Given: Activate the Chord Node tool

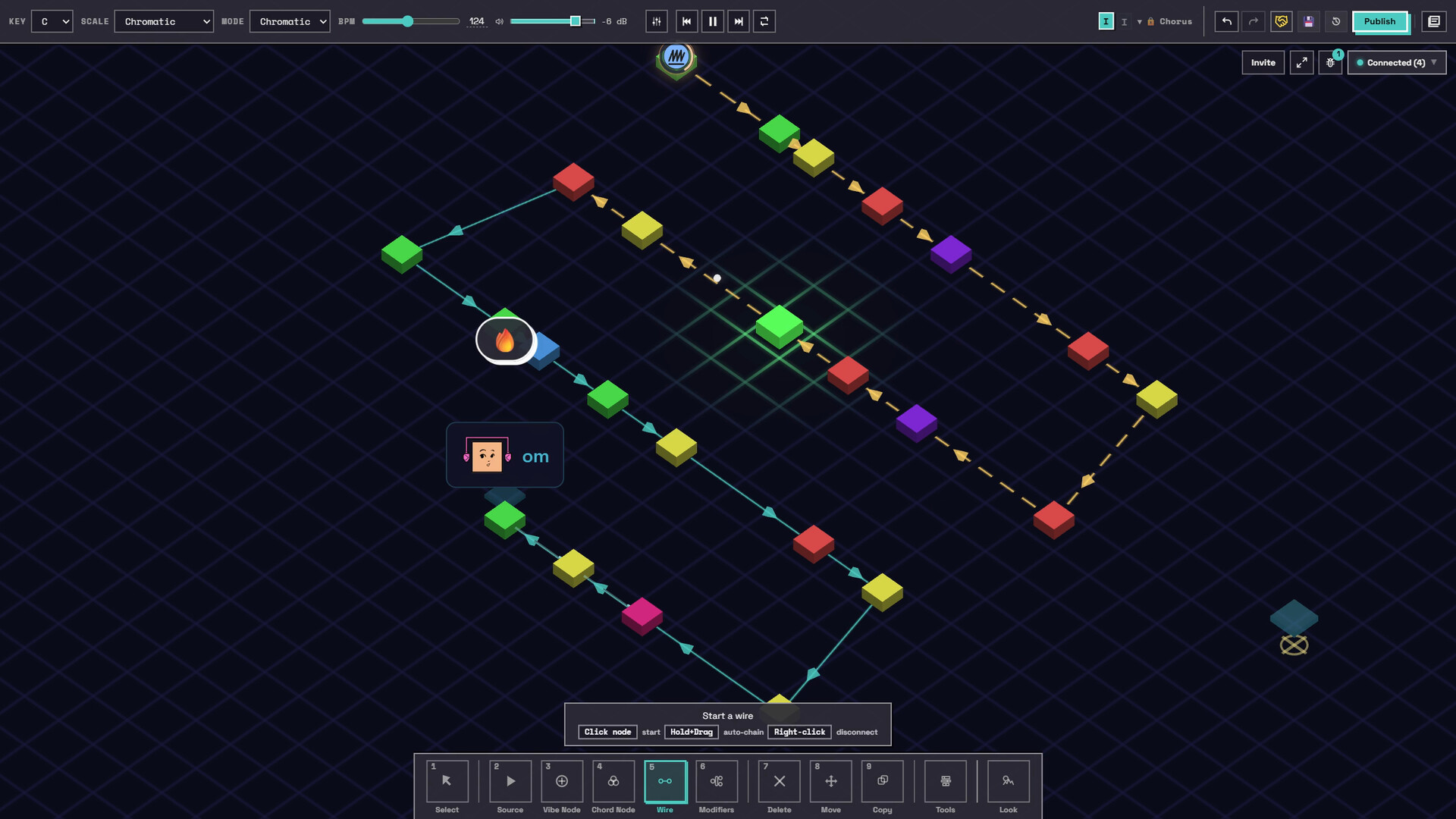Looking at the screenshot, I should 613,781.
